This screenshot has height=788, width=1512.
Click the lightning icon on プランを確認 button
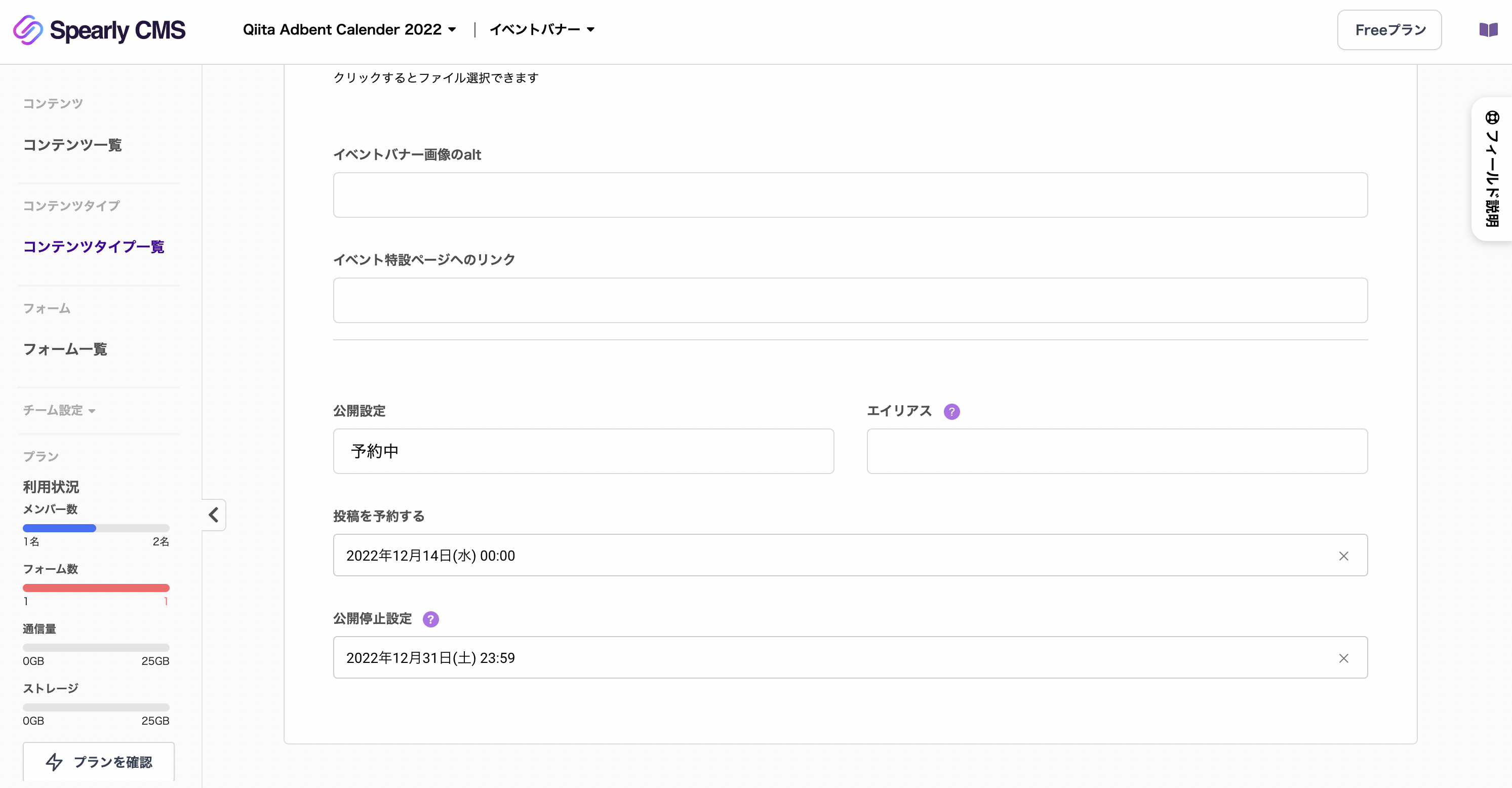click(55, 762)
